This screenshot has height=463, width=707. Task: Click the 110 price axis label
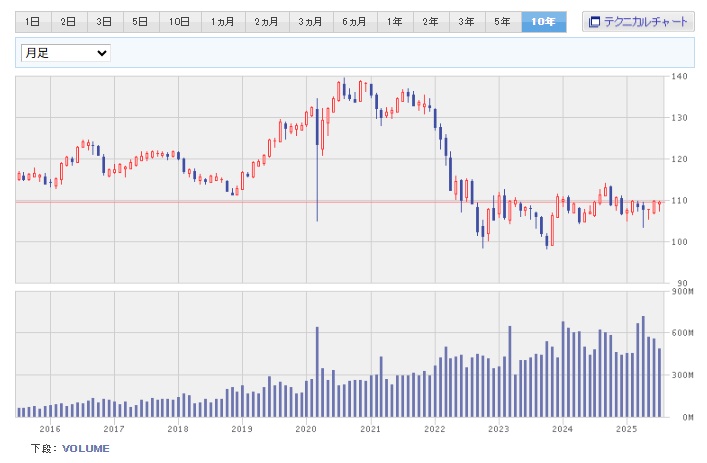679,201
